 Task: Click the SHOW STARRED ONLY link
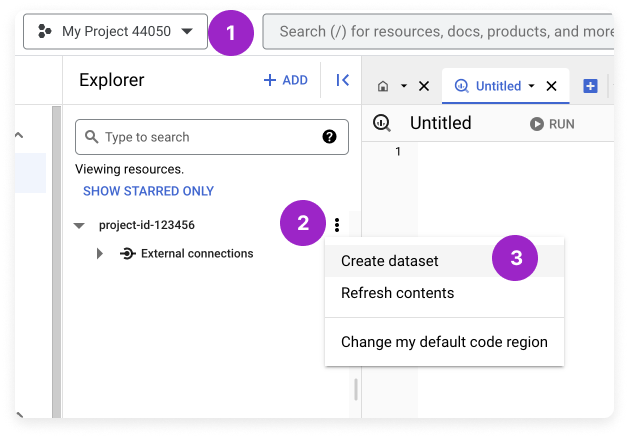pos(148,191)
